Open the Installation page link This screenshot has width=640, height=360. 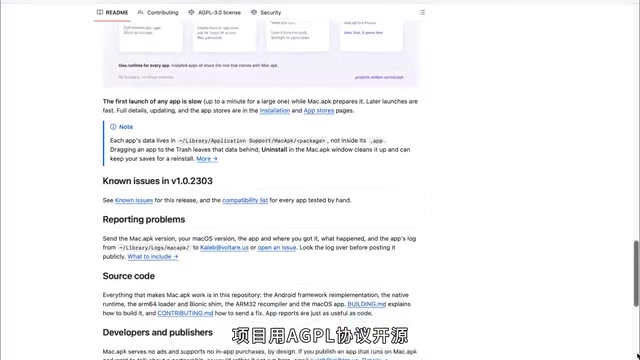[275, 111]
